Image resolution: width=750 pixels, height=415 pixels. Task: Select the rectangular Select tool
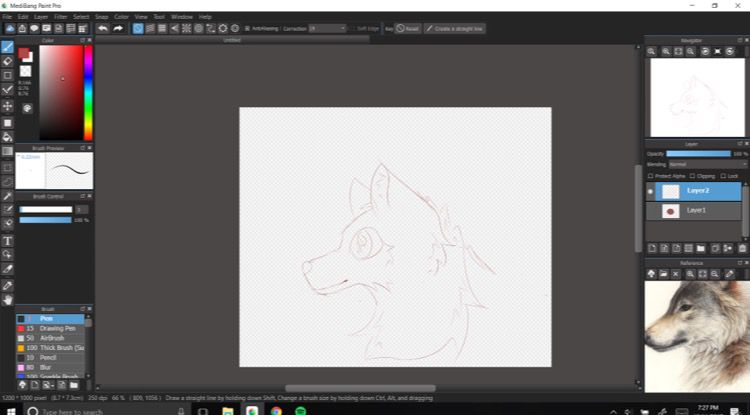pos(7,168)
